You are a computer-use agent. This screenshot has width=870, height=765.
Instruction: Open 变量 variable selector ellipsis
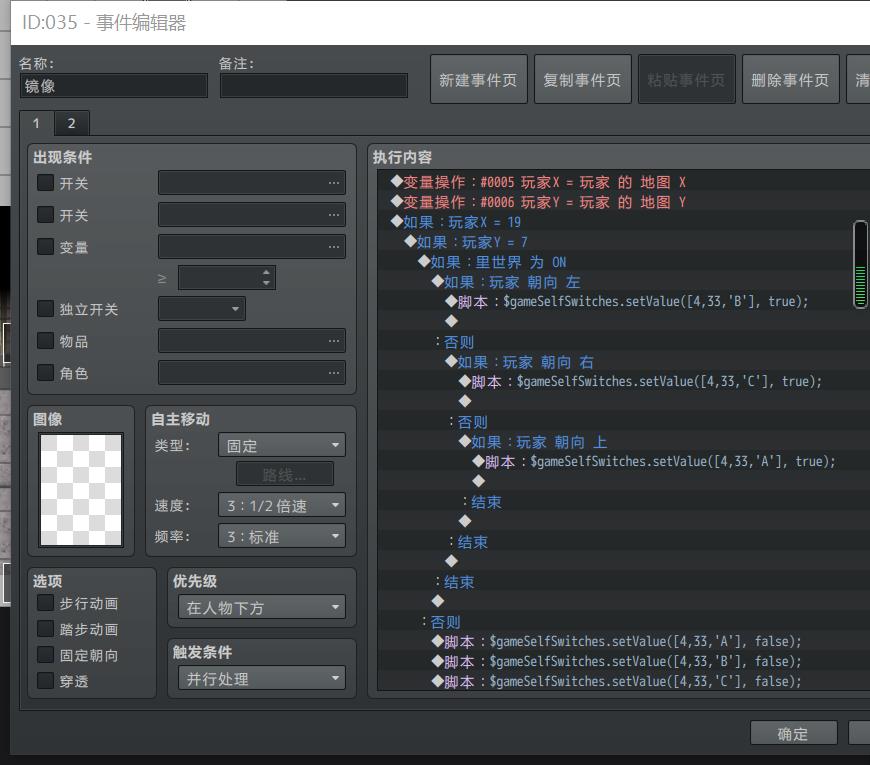click(333, 247)
